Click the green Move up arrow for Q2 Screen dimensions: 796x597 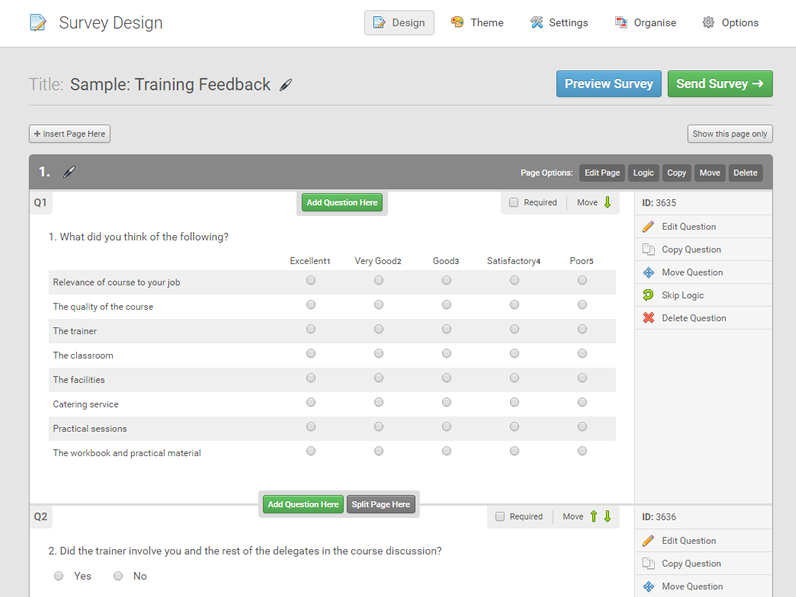tap(593, 516)
